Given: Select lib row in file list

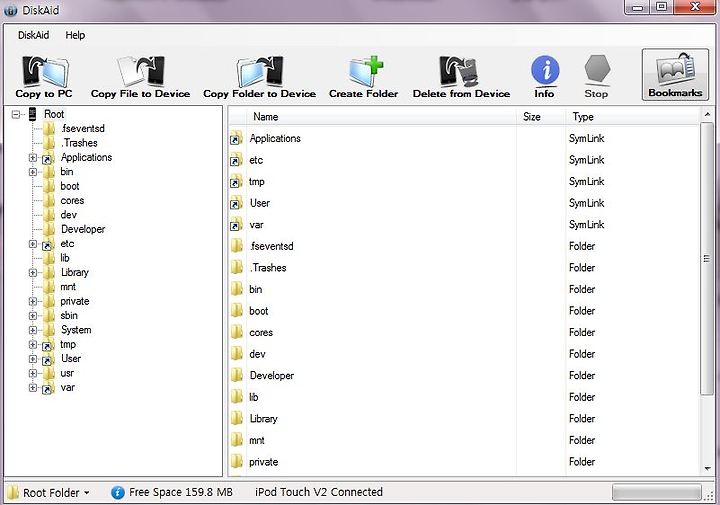Looking at the screenshot, I should click(463, 397).
